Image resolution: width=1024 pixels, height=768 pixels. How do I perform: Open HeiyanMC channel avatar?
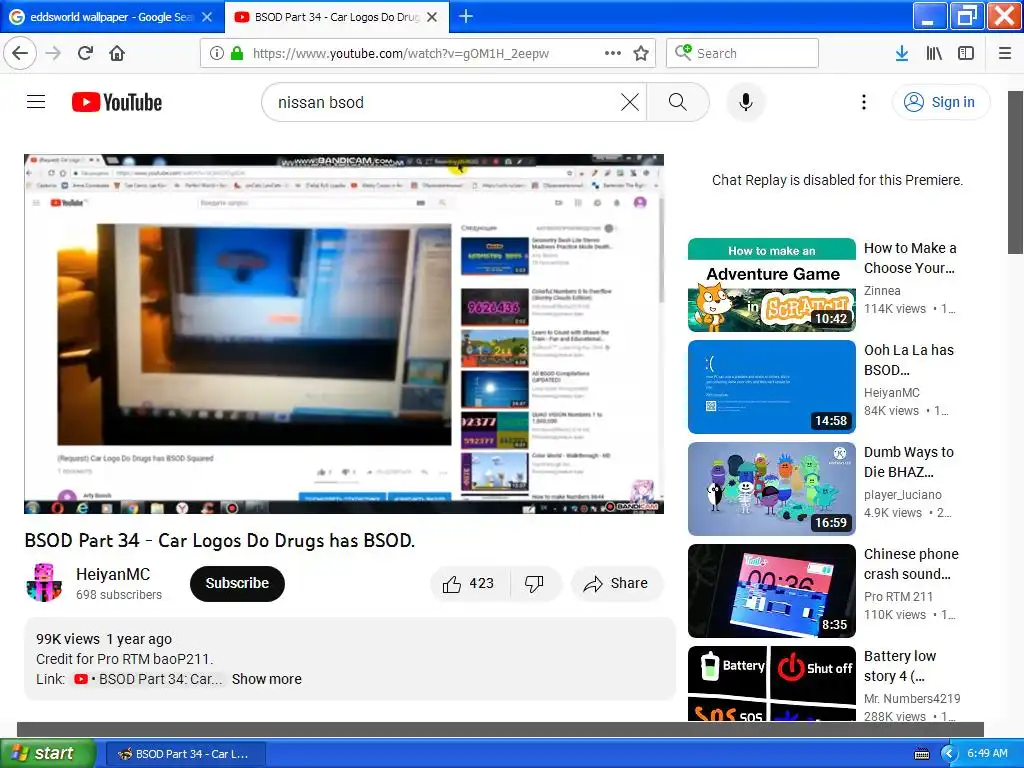[x=44, y=583]
